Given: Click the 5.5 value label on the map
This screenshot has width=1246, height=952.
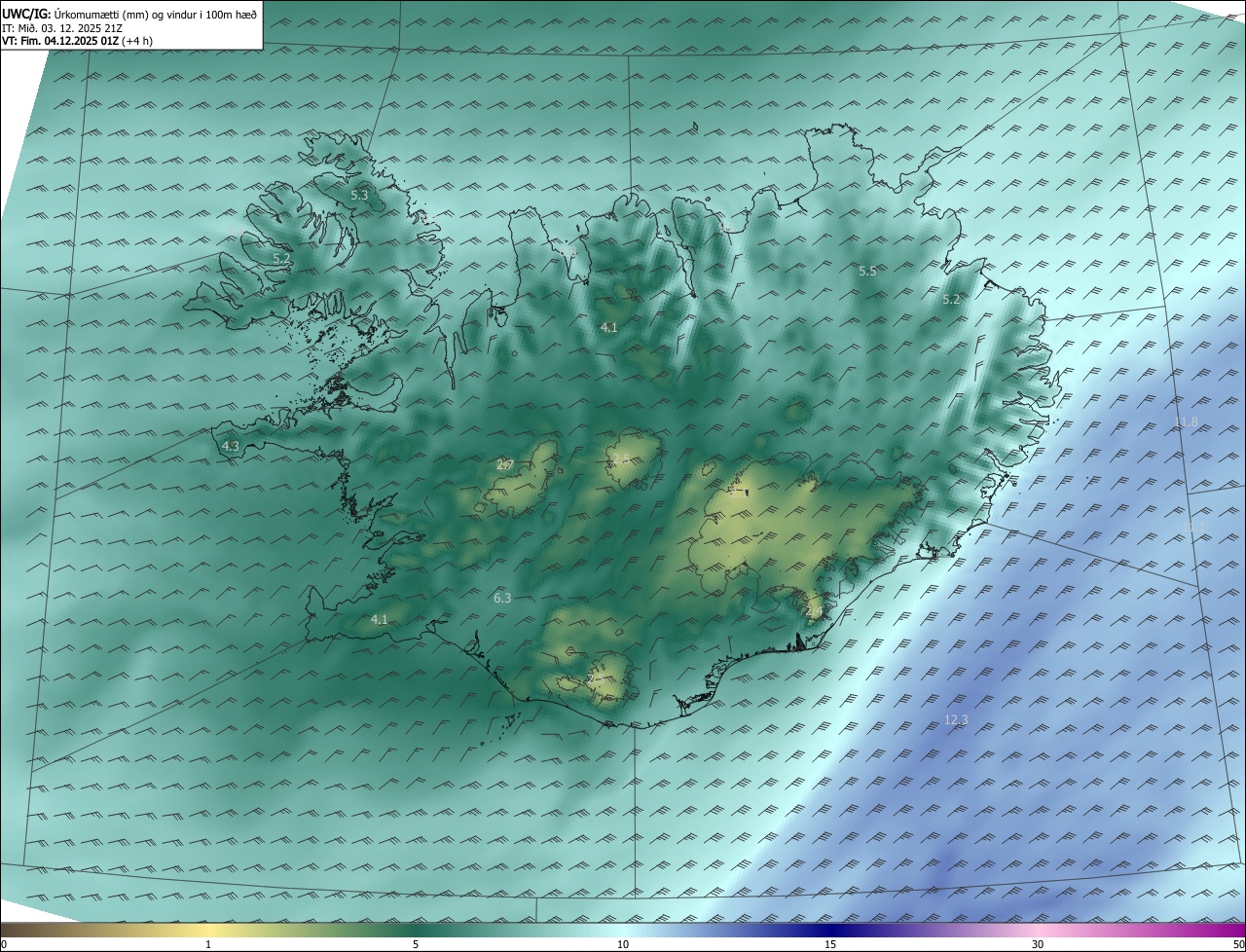Looking at the screenshot, I should [867, 272].
